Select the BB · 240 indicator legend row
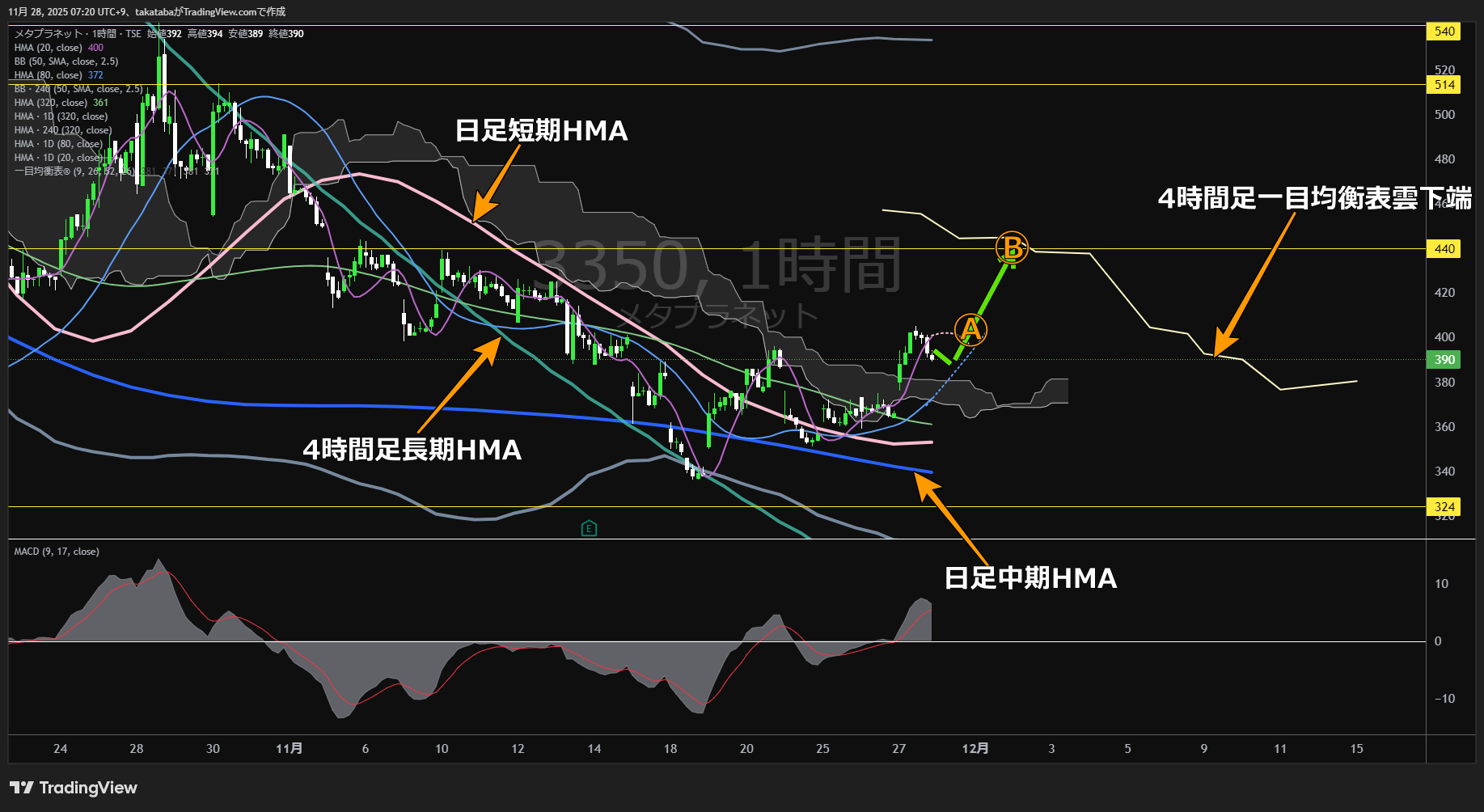This screenshot has height=812, width=1484. pyautogui.click(x=78, y=89)
